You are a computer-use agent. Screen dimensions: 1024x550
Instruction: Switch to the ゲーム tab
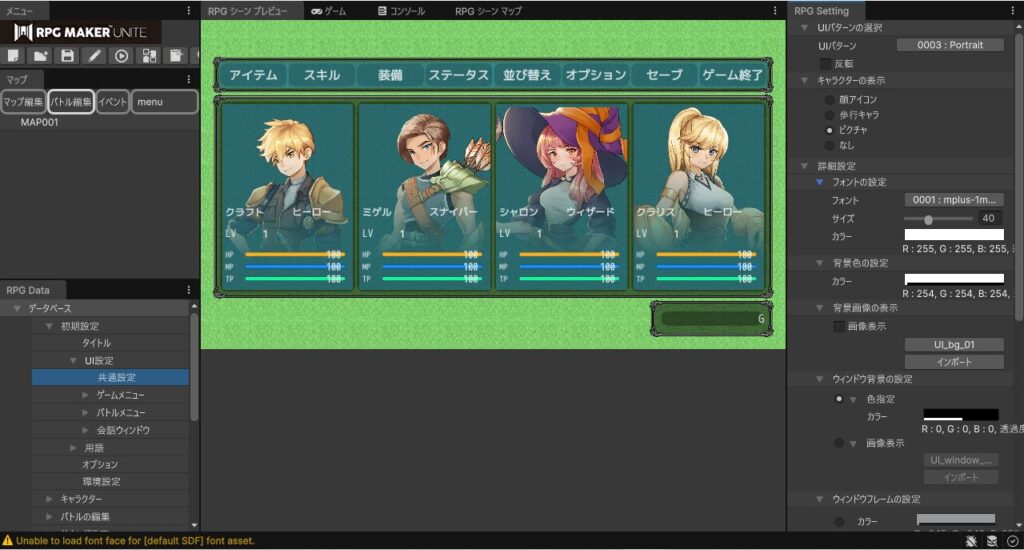pos(328,11)
